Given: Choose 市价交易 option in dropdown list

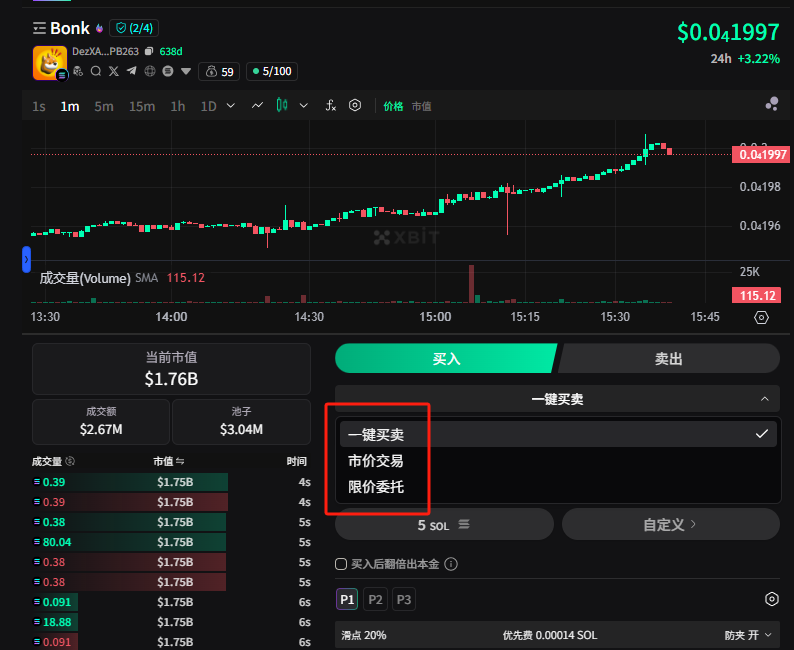Looking at the screenshot, I should click(x=376, y=461).
